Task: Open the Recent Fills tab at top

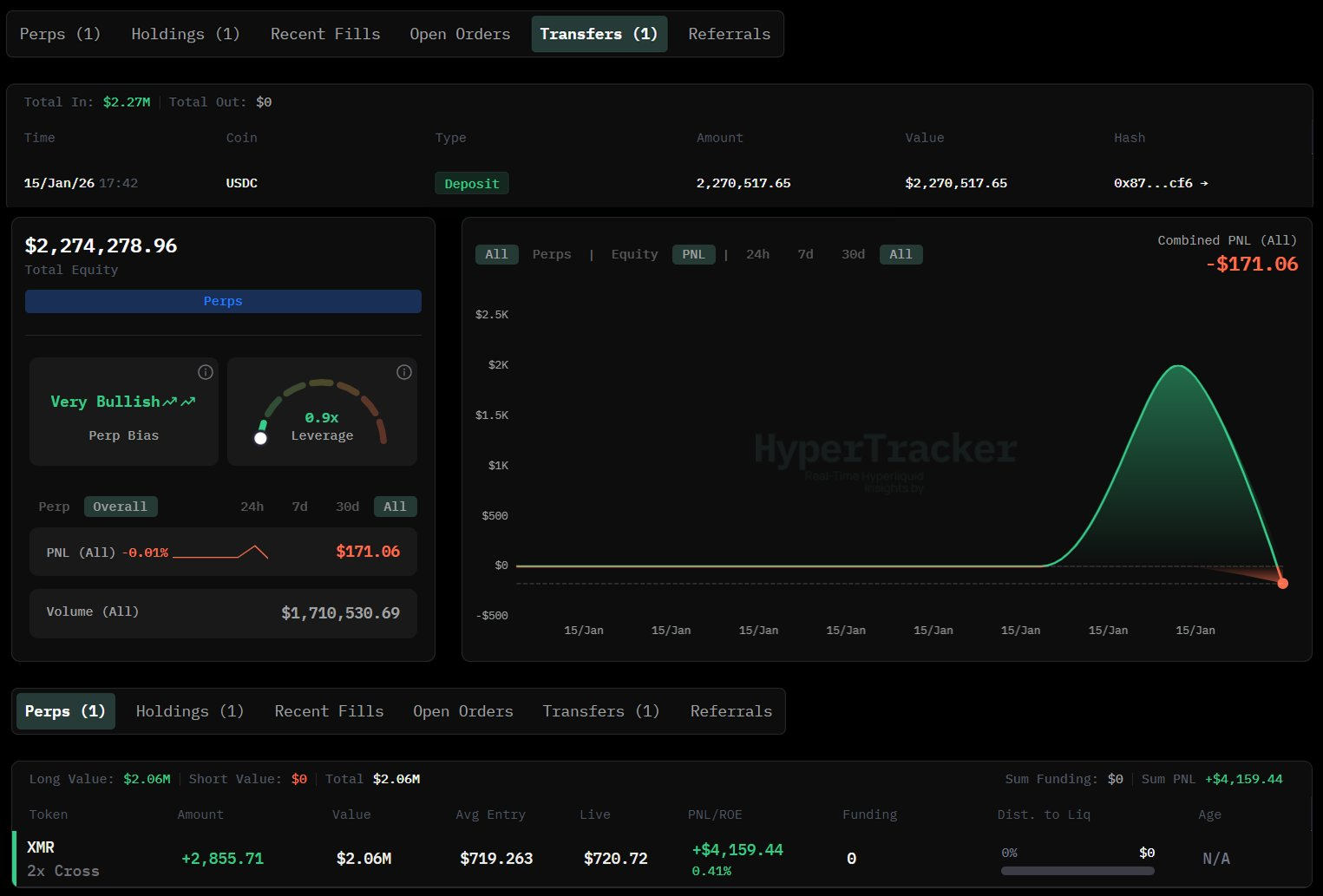Action: tap(325, 34)
